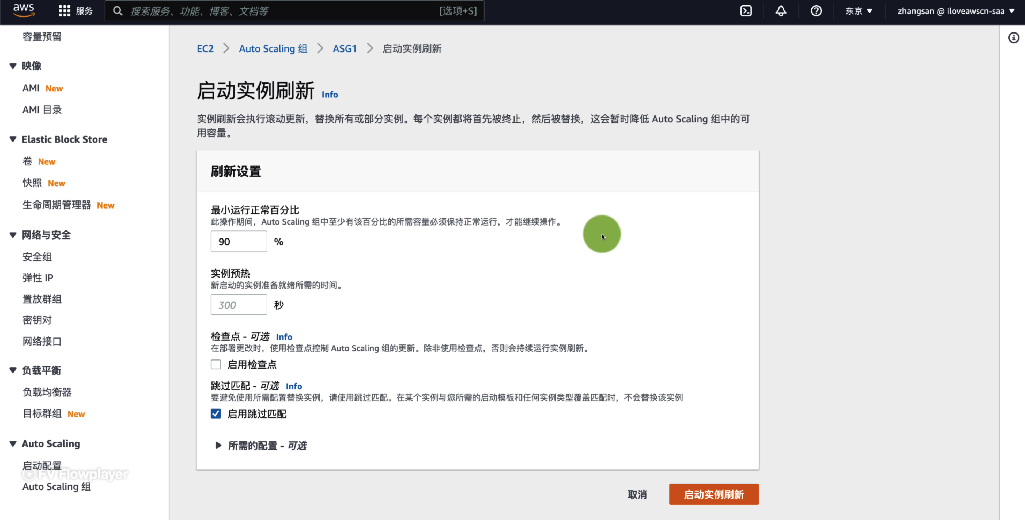This screenshot has height=520, width=1025.
Task: Open the zhangsan account dropdown
Action: click(955, 11)
